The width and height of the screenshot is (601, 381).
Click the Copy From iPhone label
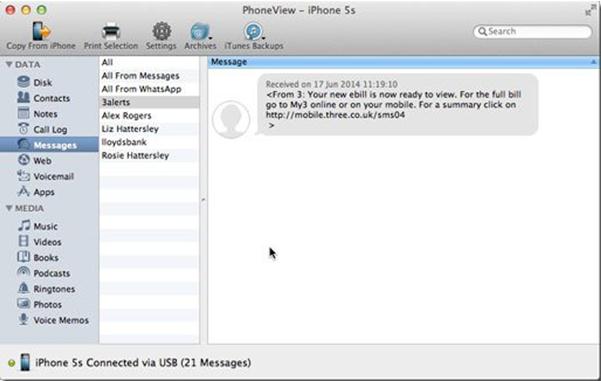pyautogui.click(x=41, y=46)
